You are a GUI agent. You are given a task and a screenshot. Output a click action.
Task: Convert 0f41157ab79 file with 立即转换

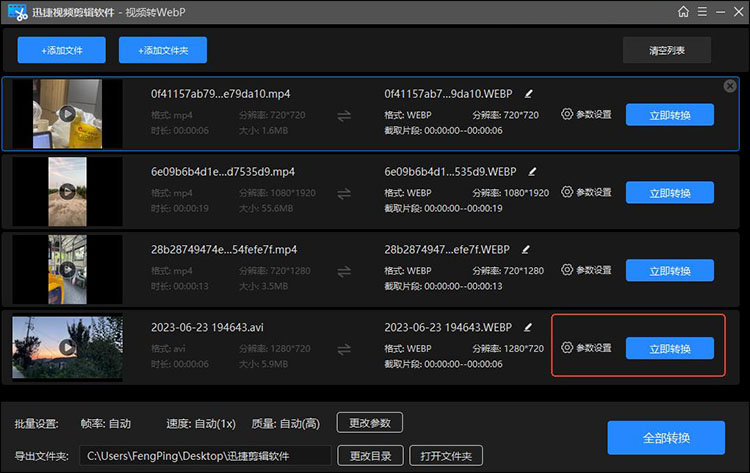(670, 115)
